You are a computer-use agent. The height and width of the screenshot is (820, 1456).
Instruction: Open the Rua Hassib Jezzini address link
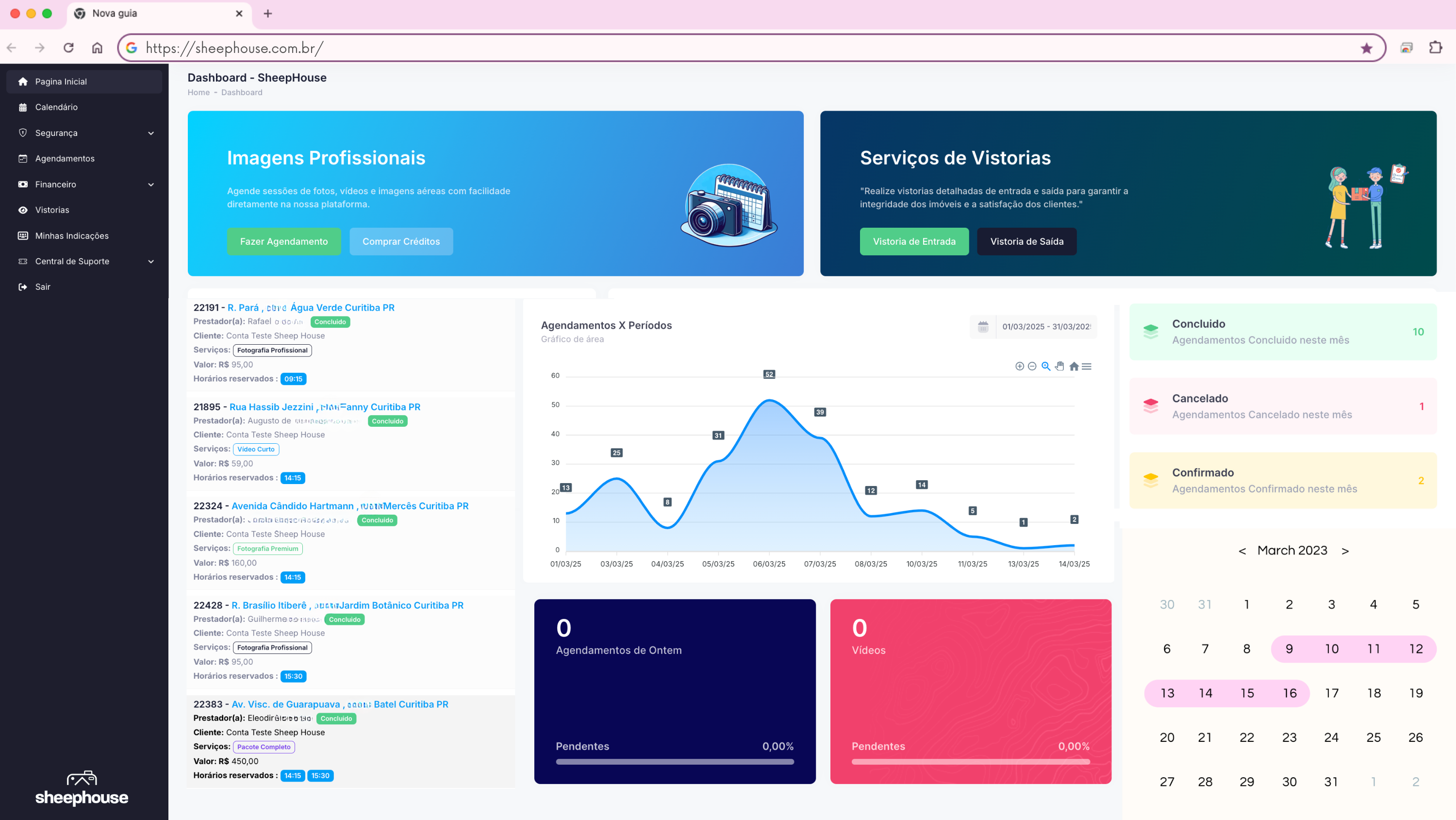tap(325, 407)
